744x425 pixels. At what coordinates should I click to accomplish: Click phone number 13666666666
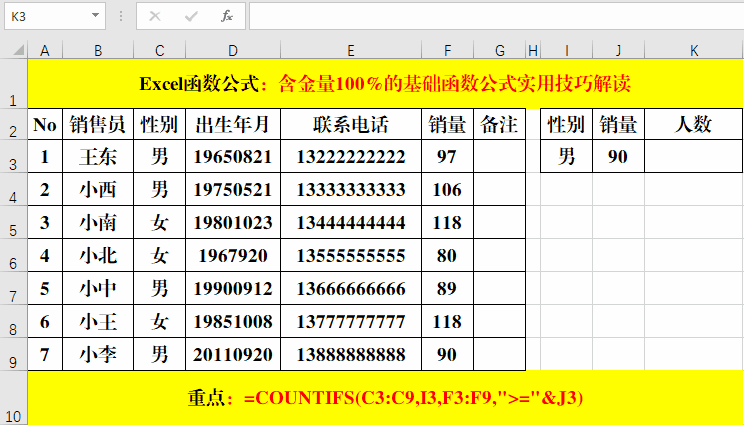click(351, 288)
